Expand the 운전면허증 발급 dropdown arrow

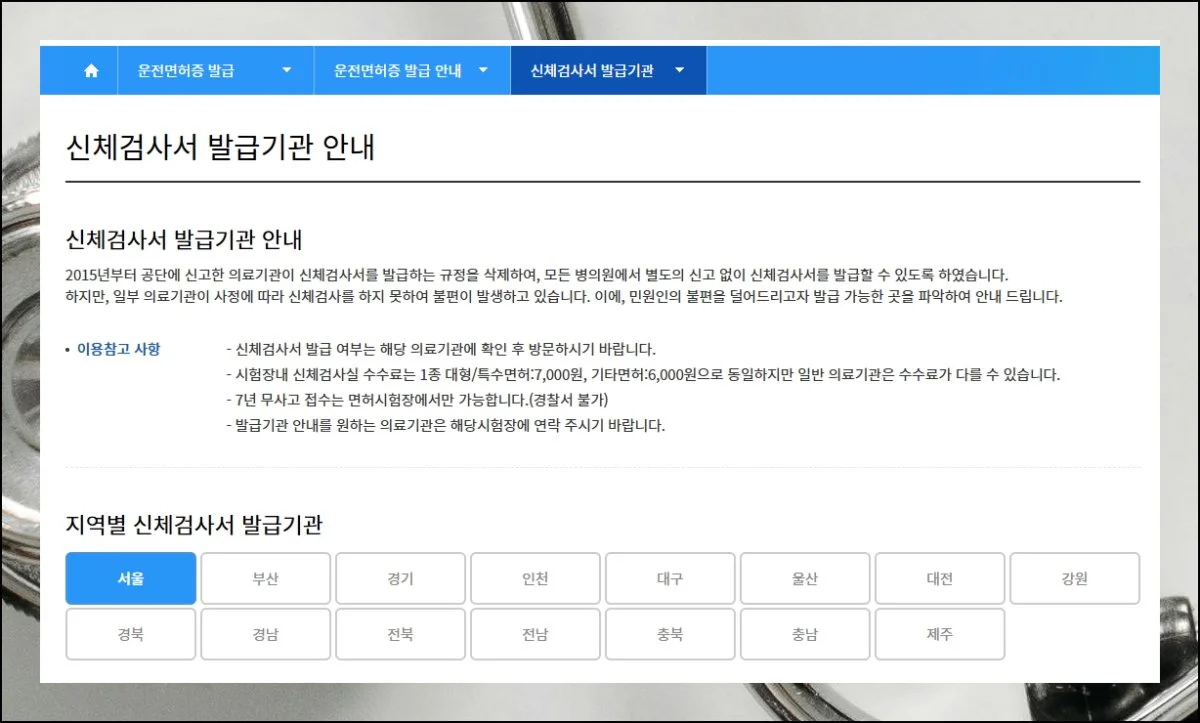click(287, 70)
